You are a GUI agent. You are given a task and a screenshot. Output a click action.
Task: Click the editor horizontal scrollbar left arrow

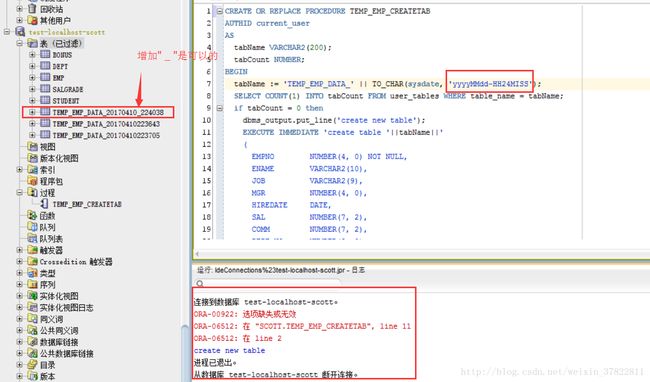coord(197,254)
